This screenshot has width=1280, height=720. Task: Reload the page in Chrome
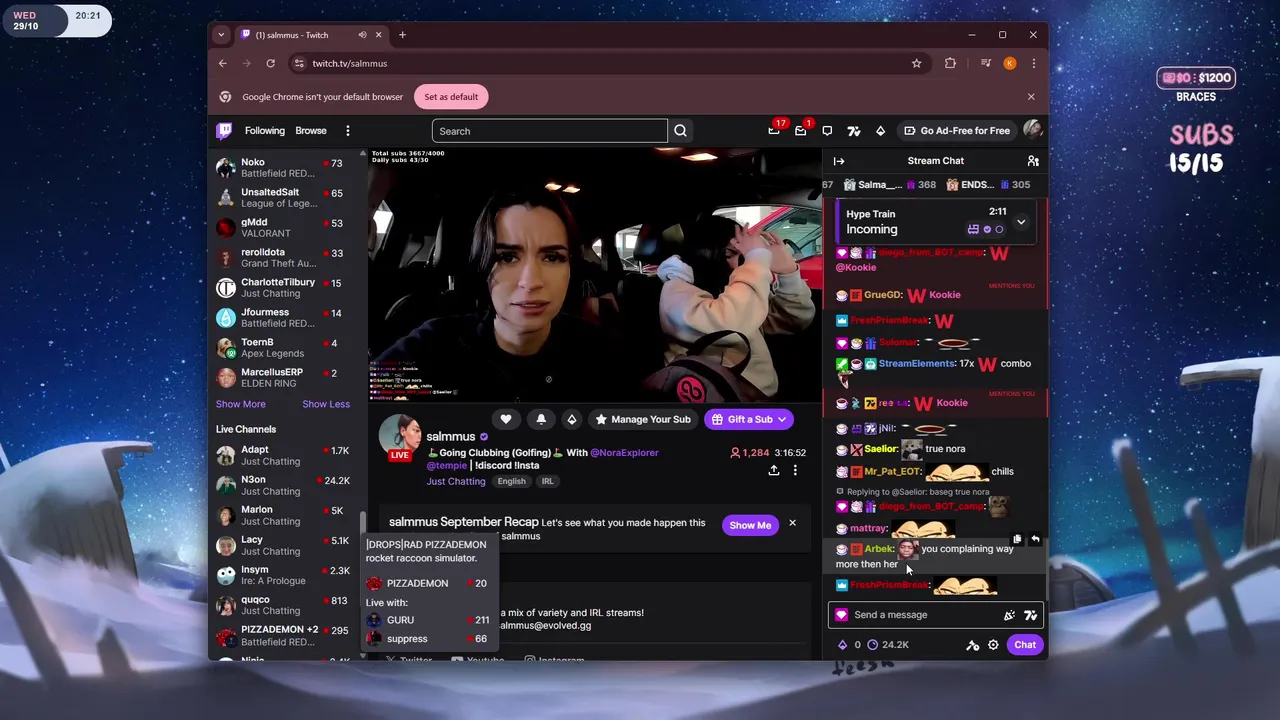click(x=270, y=63)
